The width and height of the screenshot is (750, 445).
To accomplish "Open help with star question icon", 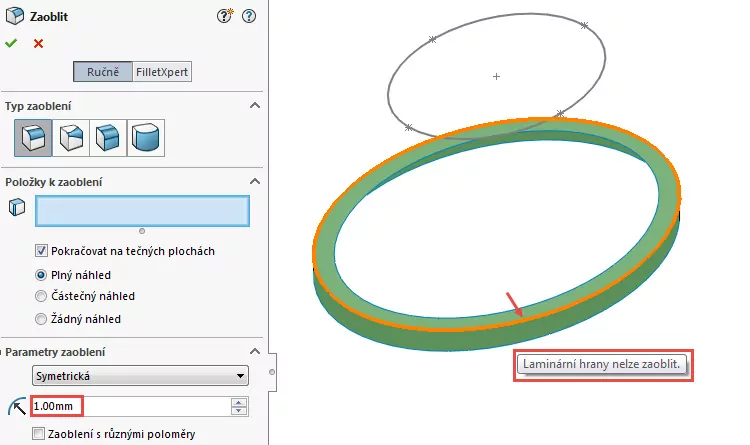I will coord(225,16).
